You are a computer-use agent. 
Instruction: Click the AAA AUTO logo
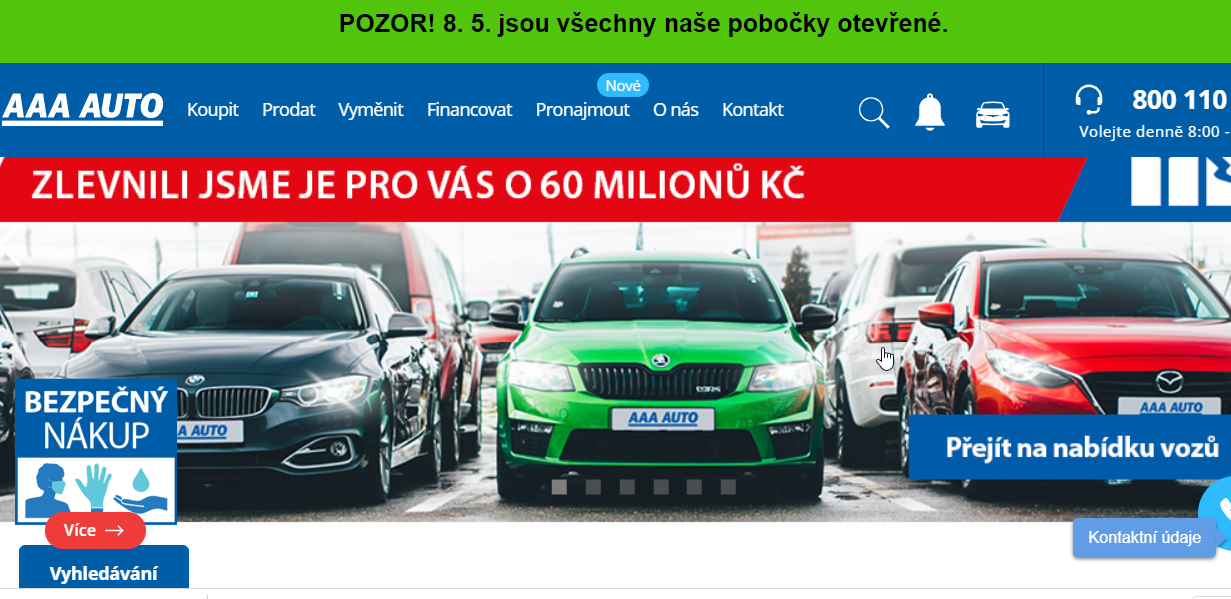coord(83,108)
